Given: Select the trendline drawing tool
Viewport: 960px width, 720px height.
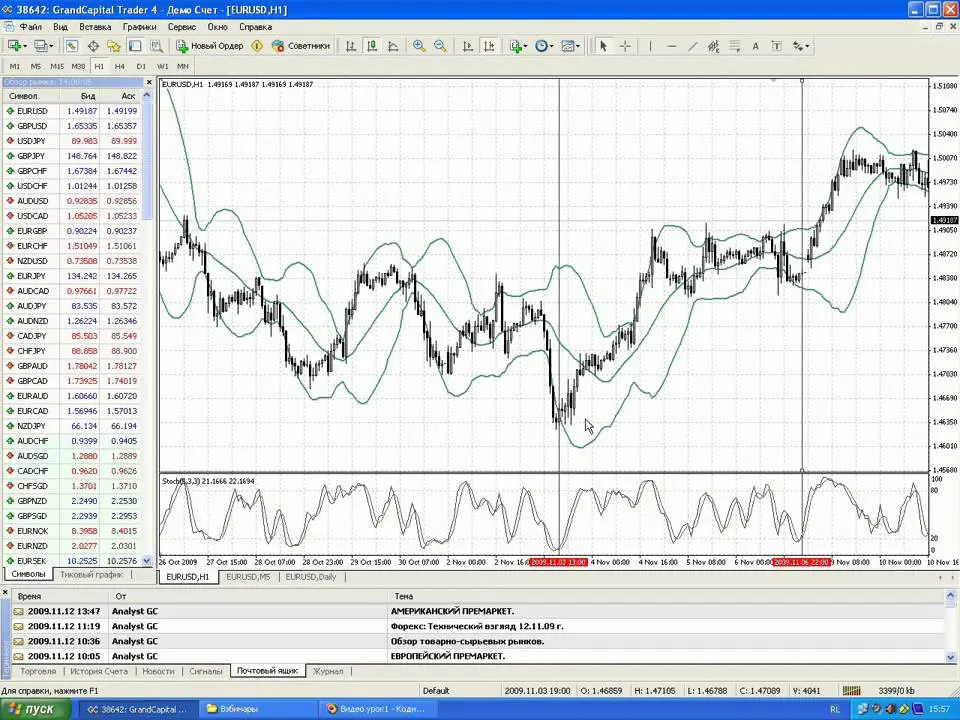Looking at the screenshot, I should tap(692, 46).
